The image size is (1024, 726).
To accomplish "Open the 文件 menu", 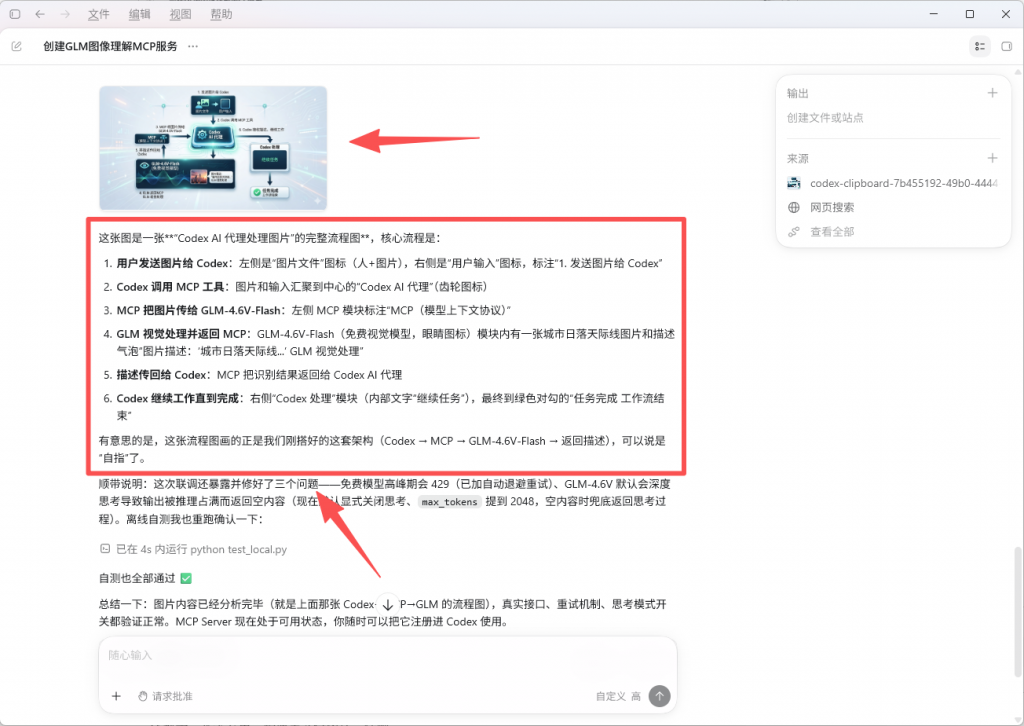I will 99,14.
